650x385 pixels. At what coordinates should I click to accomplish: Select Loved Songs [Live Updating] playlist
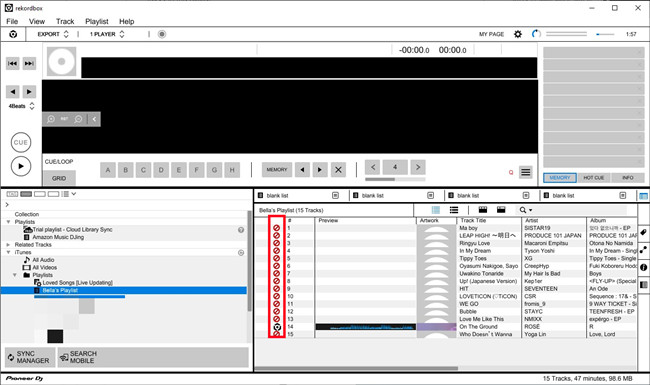pyautogui.click(x=77, y=283)
